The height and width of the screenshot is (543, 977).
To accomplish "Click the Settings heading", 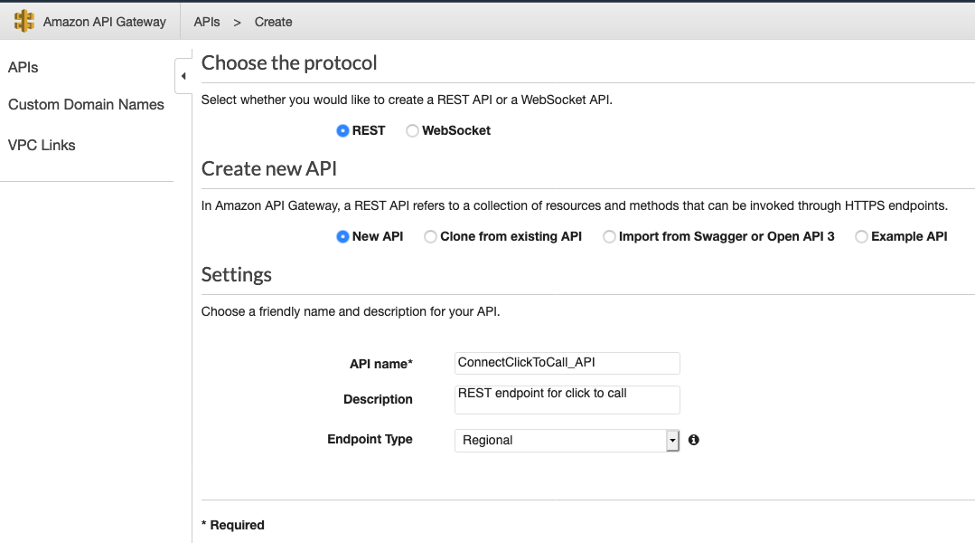I will pyautogui.click(x=236, y=275).
